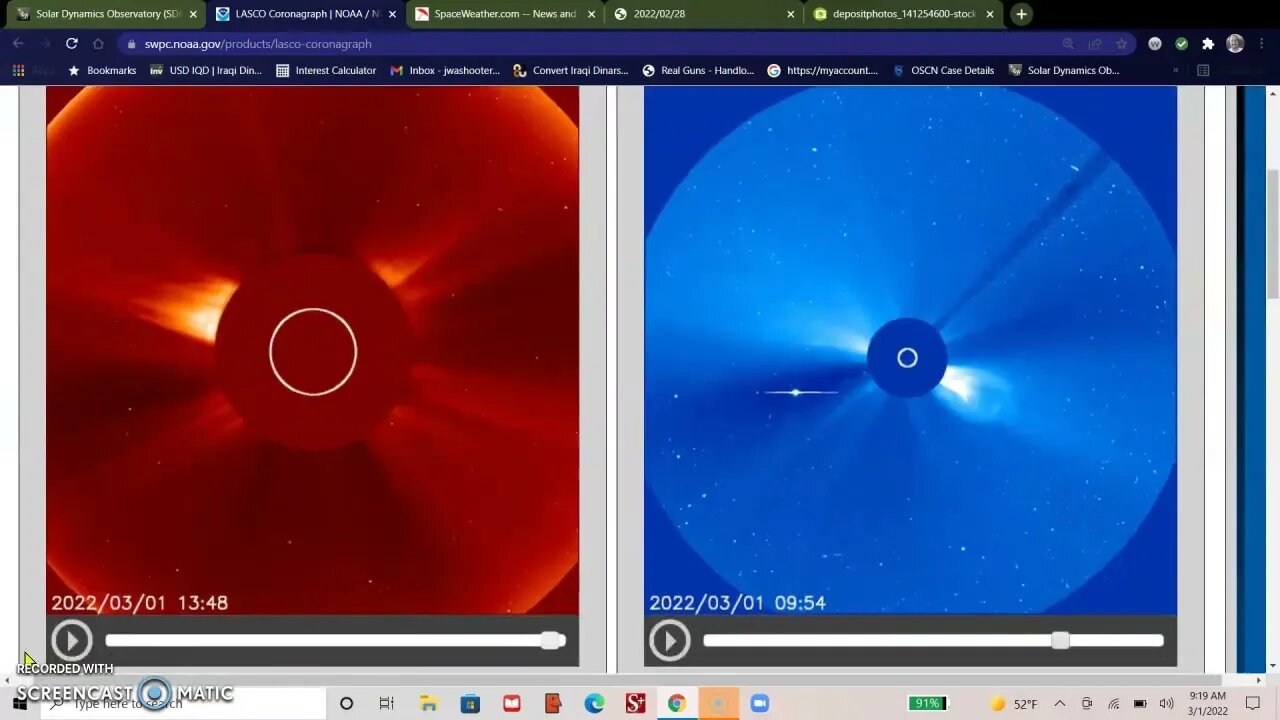Play the red LASCO C2 animation
The image size is (1280, 720).
tap(72, 640)
